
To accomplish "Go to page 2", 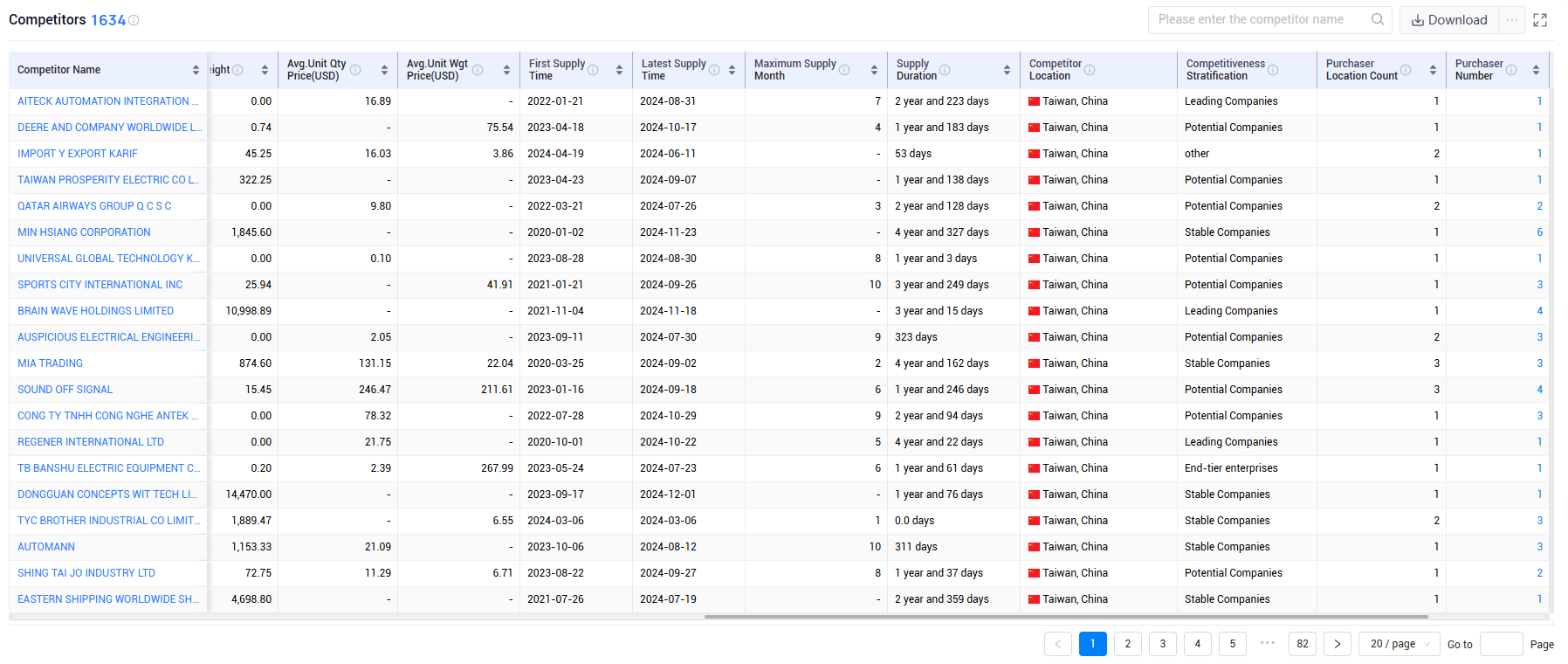I will coord(1128,644).
